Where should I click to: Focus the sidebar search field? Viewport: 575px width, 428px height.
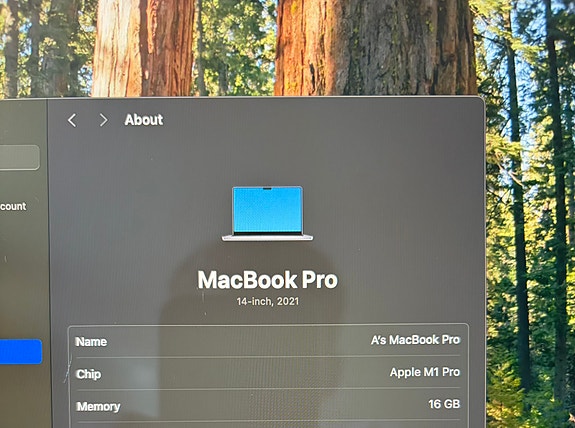click(19, 157)
